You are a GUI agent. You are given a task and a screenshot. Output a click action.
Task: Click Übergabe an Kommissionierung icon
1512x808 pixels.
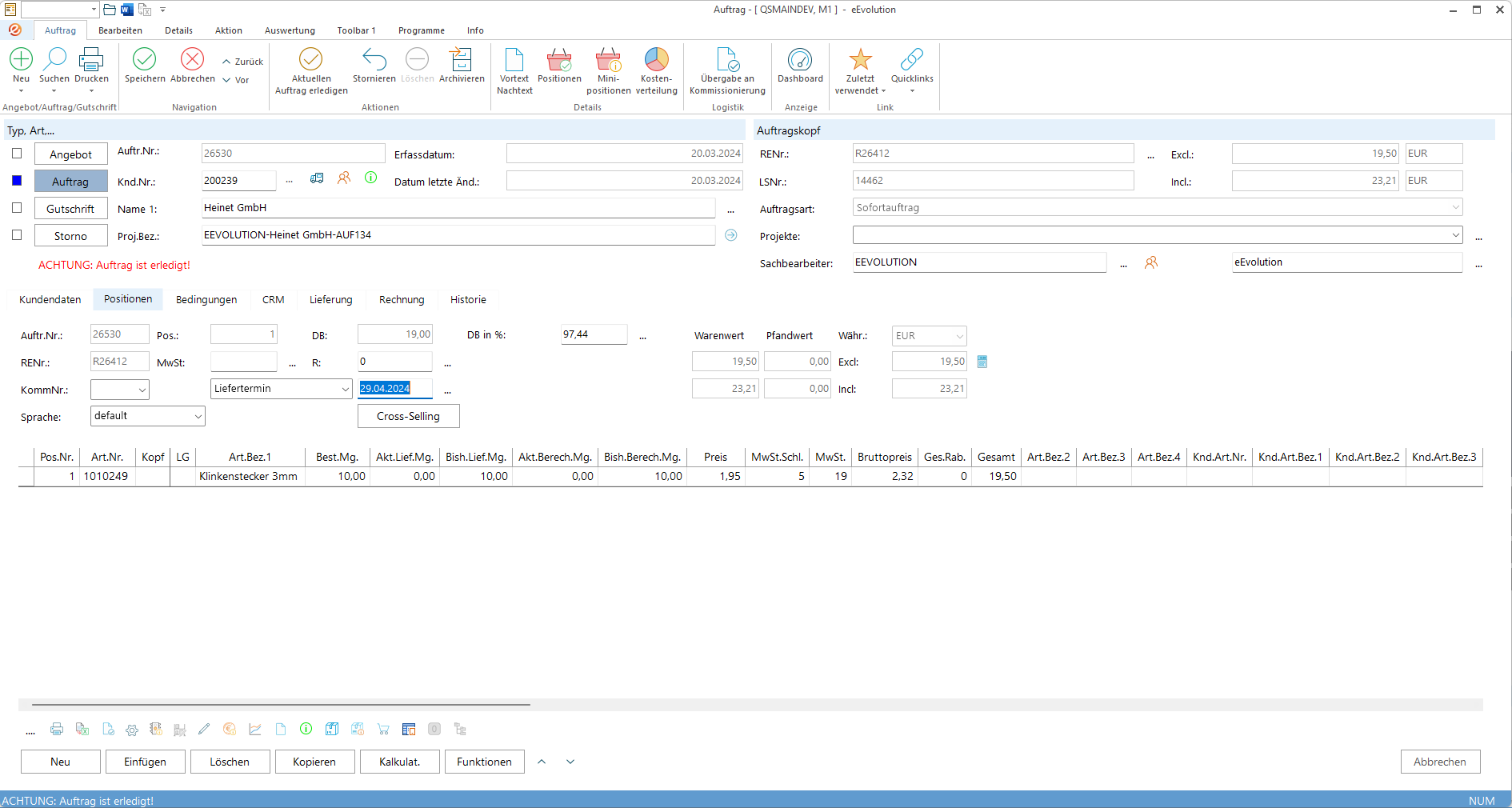[x=728, y=59]
